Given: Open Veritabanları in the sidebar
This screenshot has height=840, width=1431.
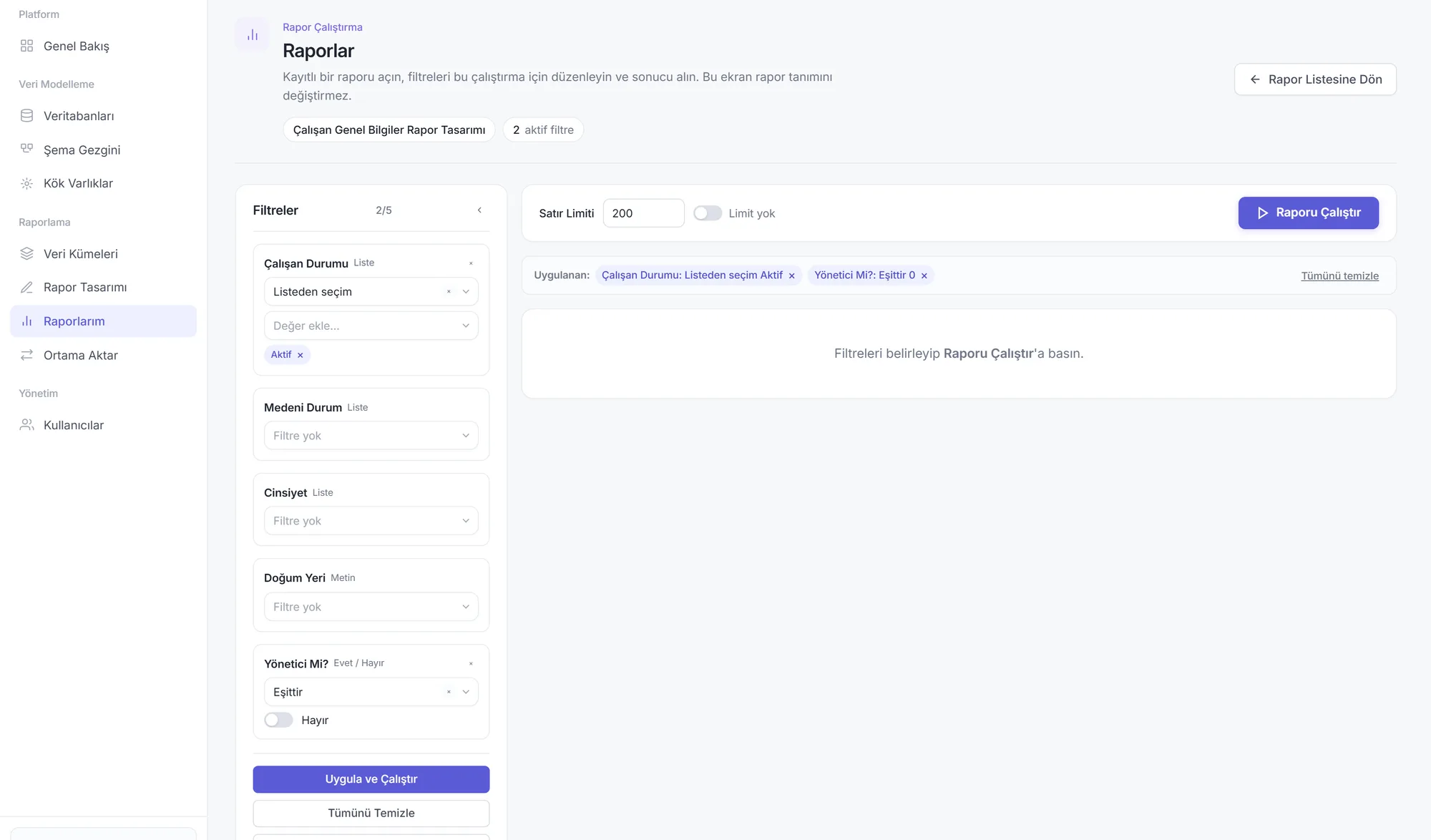Looking at the screenshot, I should point(104,115).
